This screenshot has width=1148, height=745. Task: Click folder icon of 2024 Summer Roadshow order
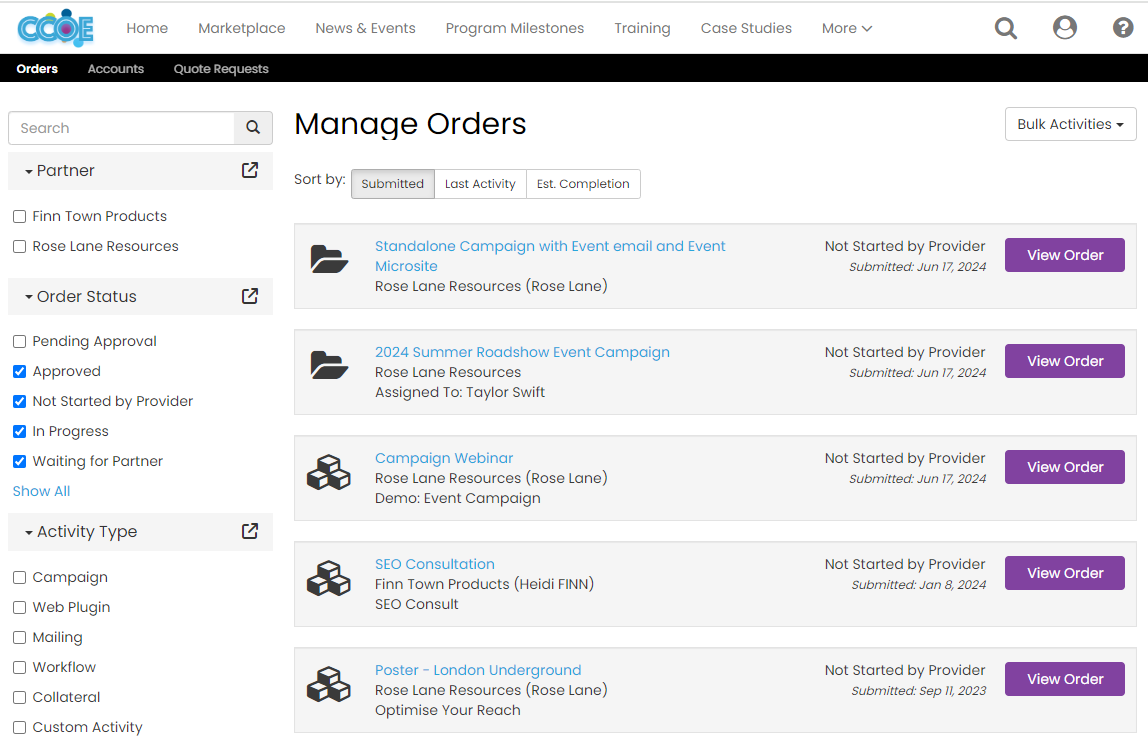click(329, 365)
